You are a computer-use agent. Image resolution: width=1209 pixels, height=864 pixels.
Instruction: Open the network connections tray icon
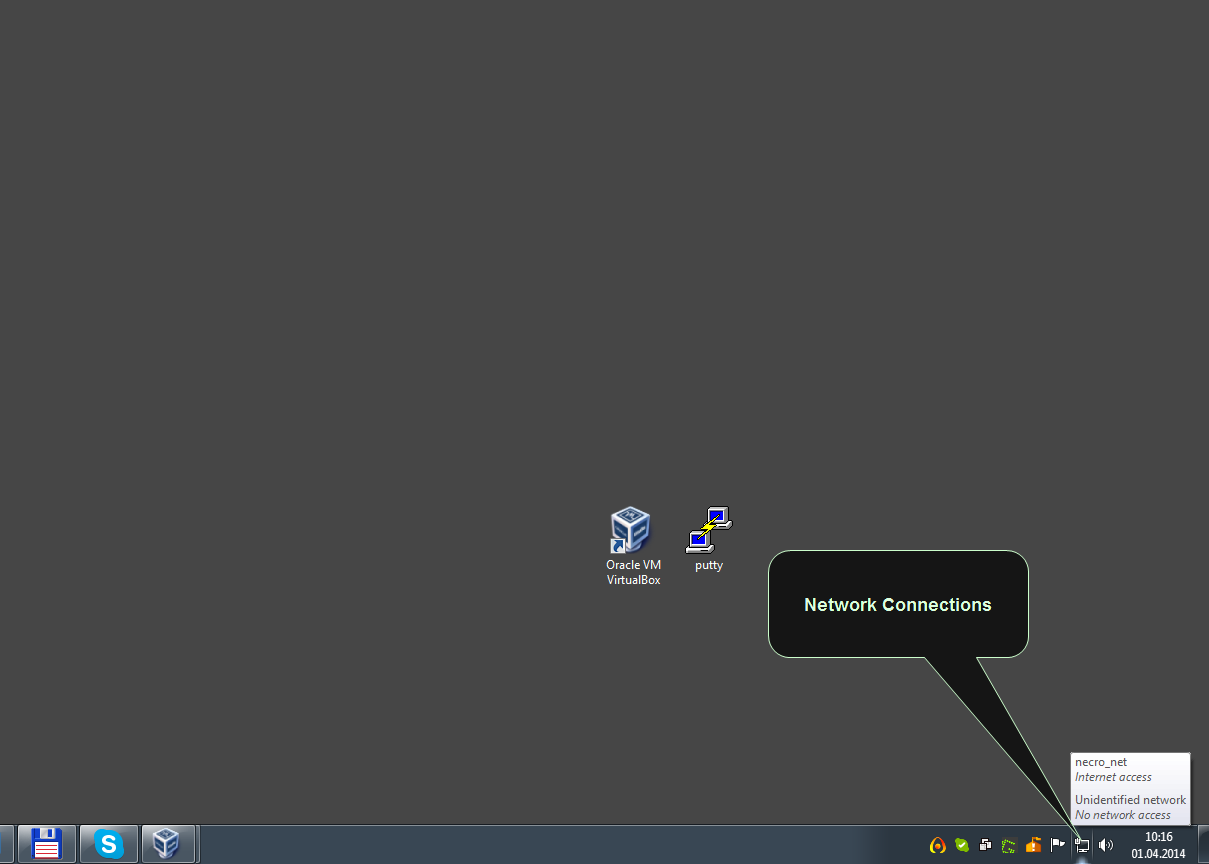[1082, 845]
